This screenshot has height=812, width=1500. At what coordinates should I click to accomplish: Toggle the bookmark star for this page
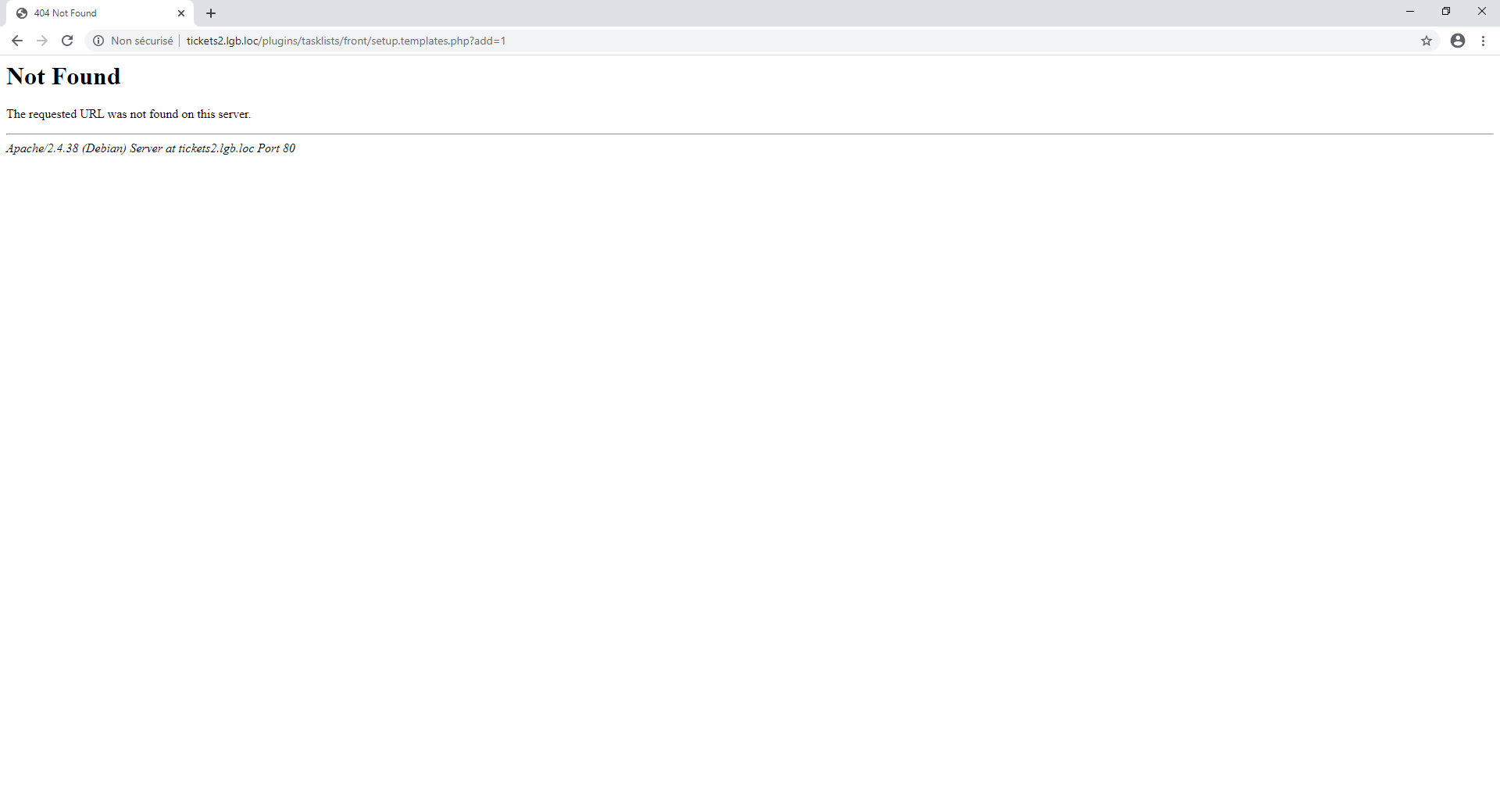(1427, 41)
